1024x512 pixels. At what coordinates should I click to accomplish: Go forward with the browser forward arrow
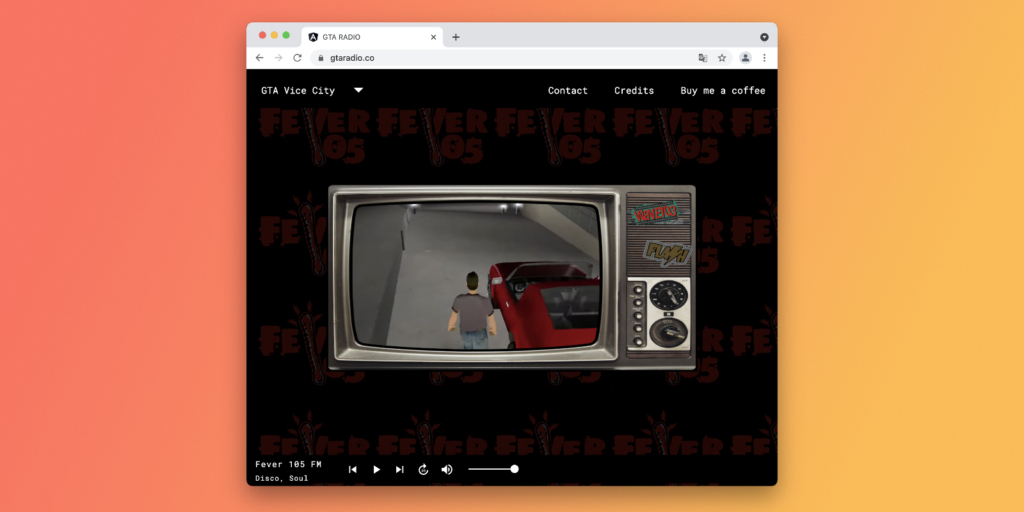pos(278,57)
